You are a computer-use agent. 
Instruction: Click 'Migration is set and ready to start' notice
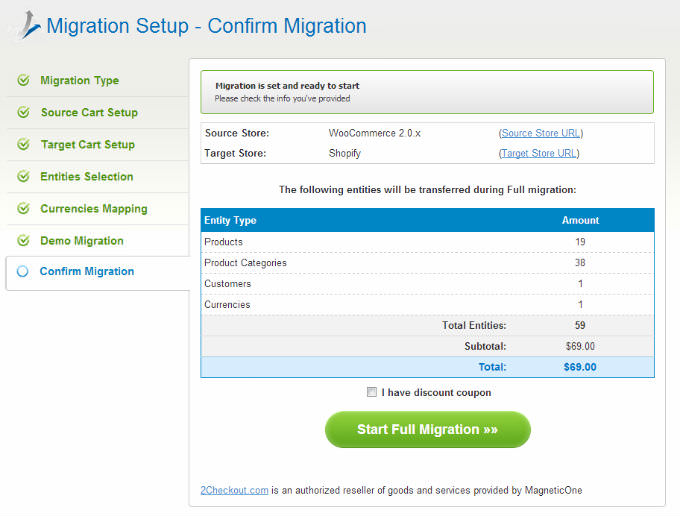point(288,86)
